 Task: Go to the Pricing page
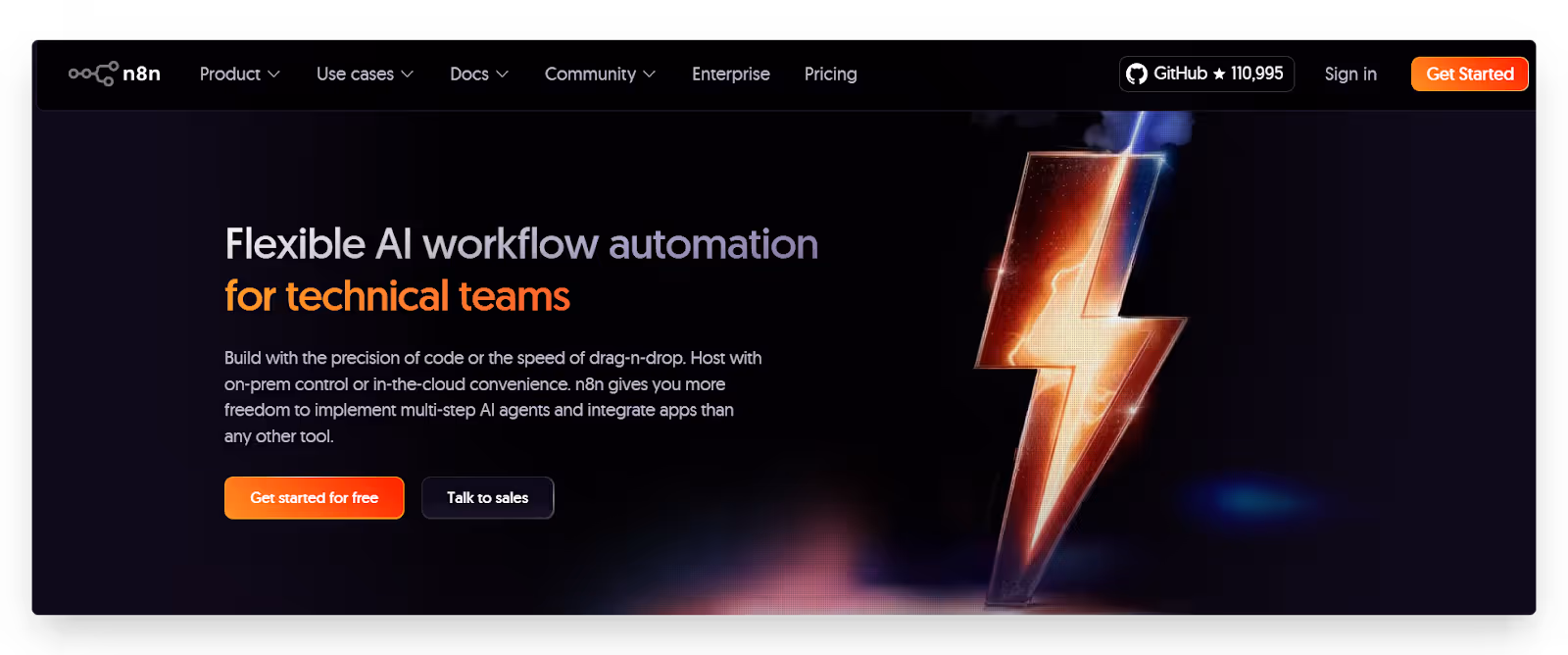831,74
